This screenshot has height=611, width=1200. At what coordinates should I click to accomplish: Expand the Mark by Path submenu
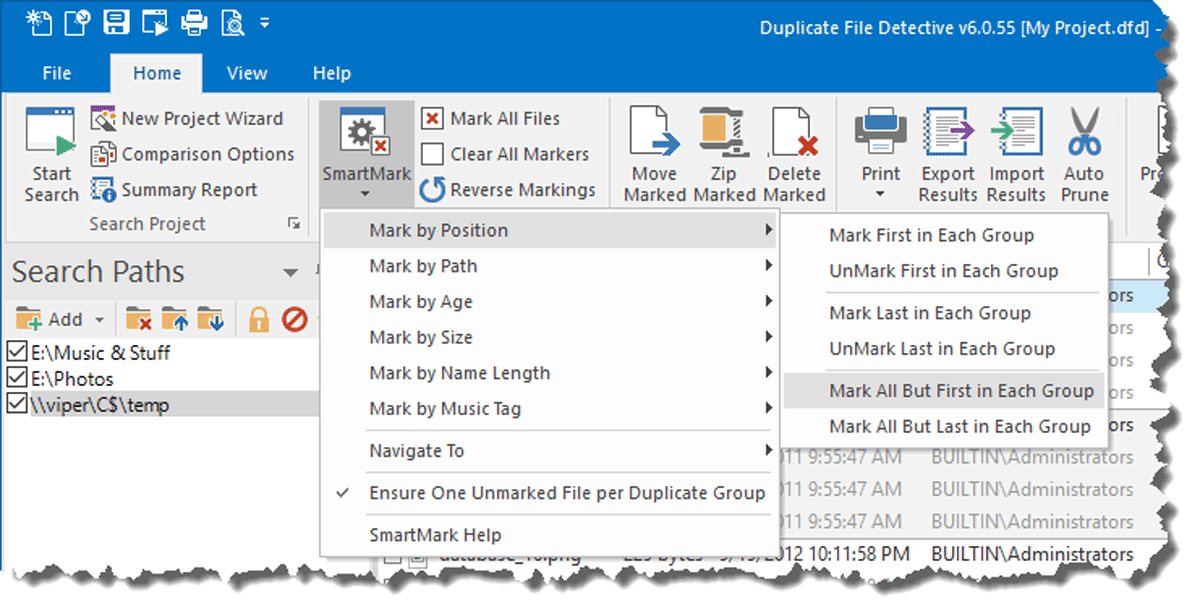click(x=551, y=266)
